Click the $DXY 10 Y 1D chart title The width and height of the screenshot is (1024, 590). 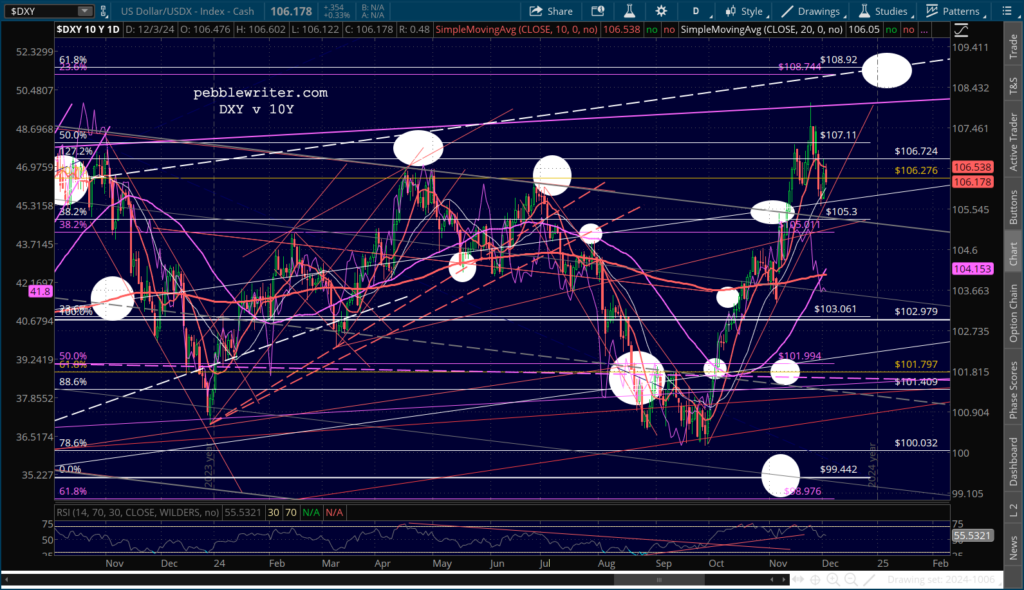pyautogui.click(x=88, y=29)
